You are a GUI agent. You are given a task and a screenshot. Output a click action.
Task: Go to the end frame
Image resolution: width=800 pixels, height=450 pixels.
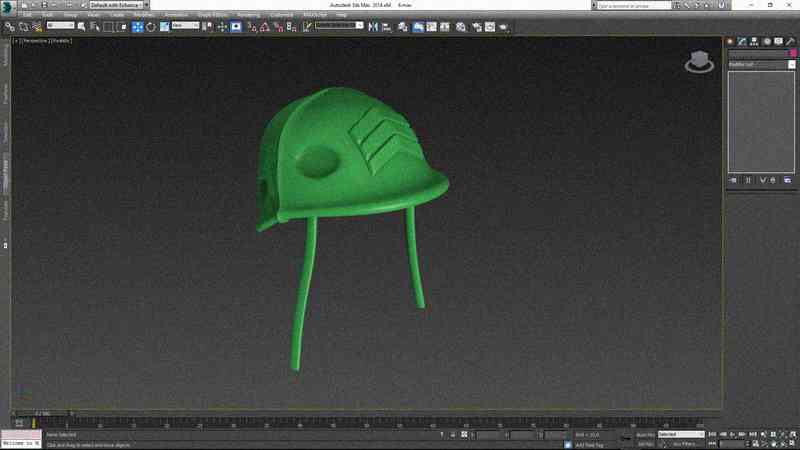[753, 434]
